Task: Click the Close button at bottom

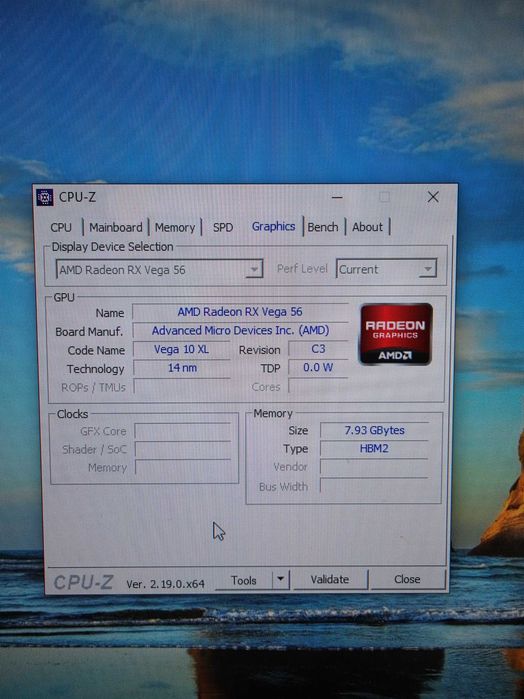Action: (407, 579)
